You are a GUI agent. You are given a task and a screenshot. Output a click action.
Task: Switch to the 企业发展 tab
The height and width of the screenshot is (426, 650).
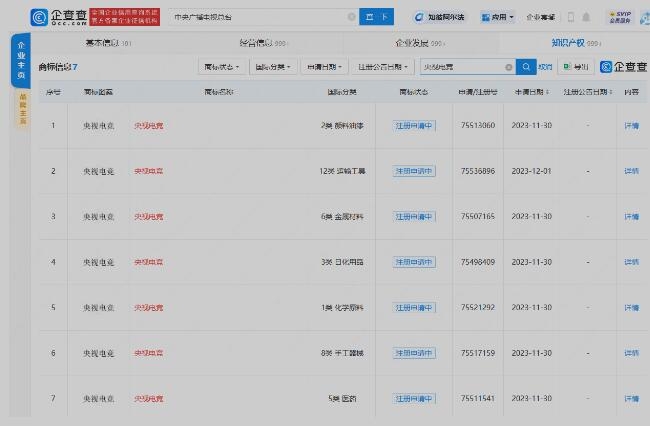(419, 43)
